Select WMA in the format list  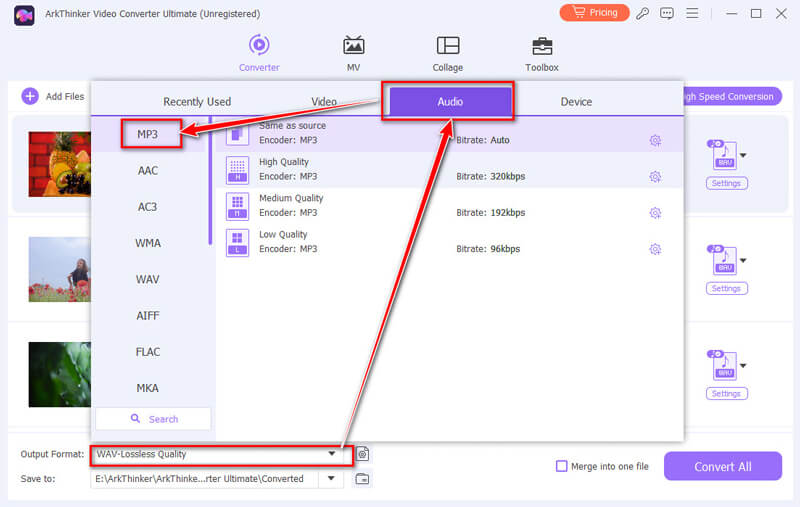147,243
